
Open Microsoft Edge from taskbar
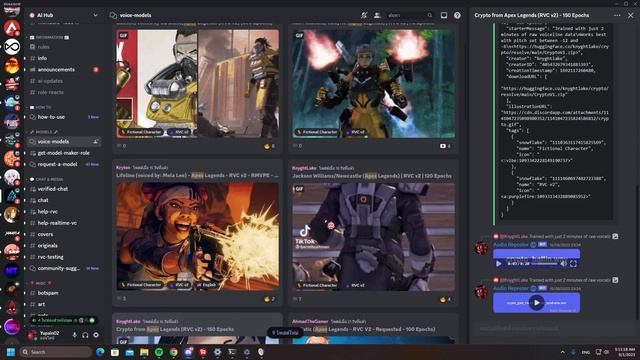(100, 352)
